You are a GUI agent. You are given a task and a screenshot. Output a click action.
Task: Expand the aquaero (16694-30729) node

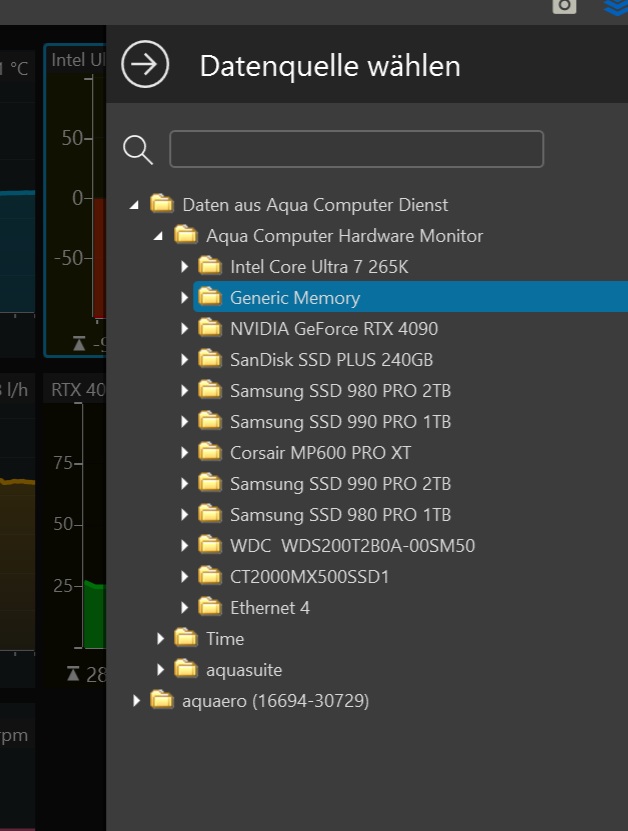(136, 701)
